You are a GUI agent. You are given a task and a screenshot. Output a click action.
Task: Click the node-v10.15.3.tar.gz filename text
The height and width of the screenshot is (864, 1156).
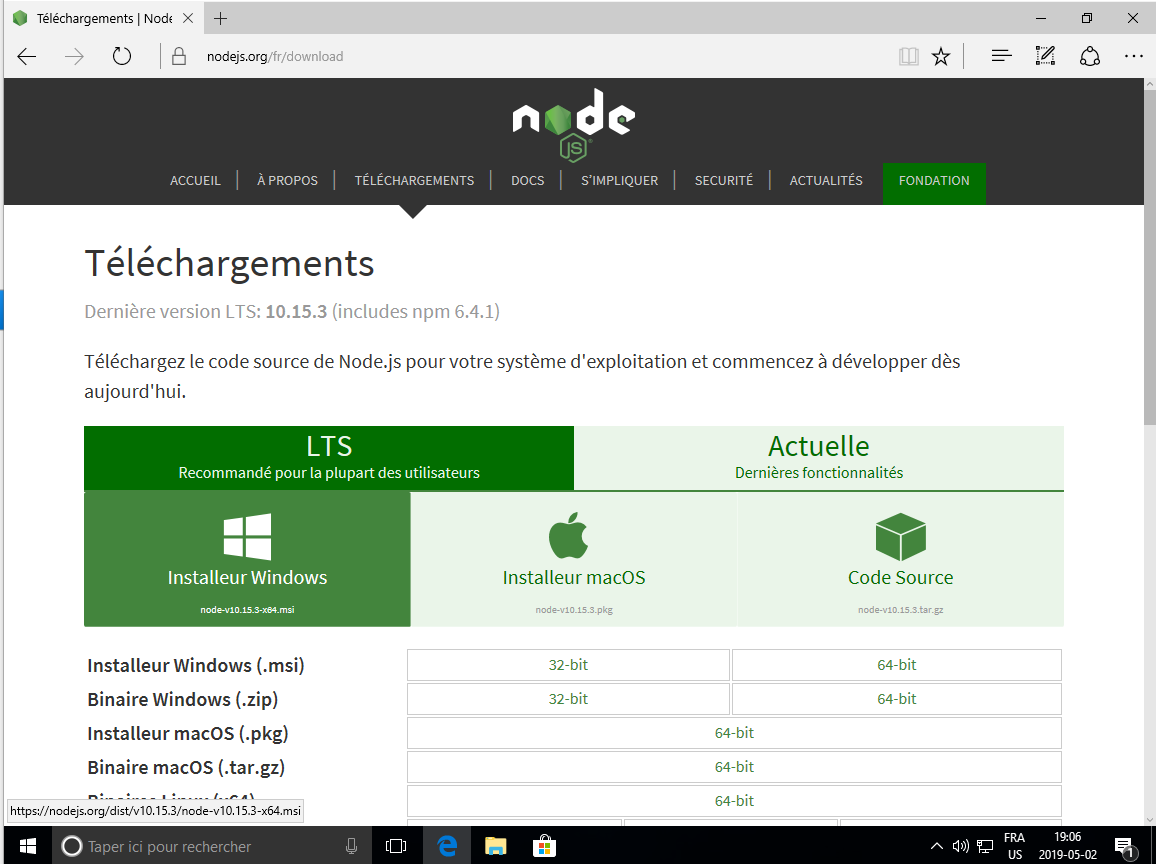pos(900,610)
